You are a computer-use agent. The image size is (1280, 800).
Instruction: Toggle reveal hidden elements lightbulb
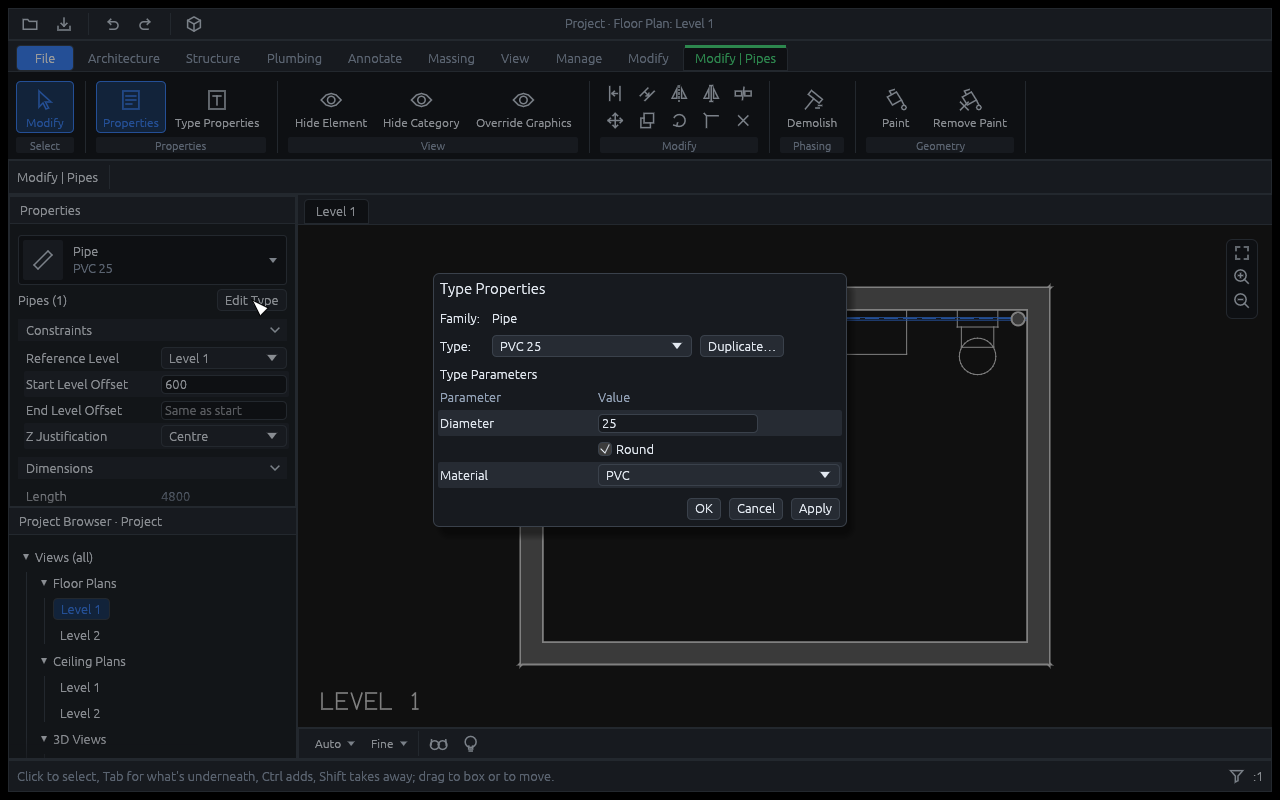tap(470, 744)
